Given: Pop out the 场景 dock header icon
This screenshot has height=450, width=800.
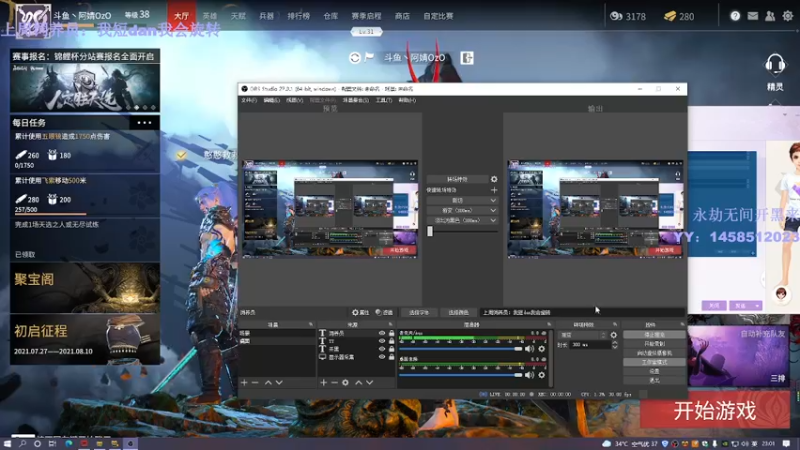Looking at the screenshot, I should tap(311, 324).
